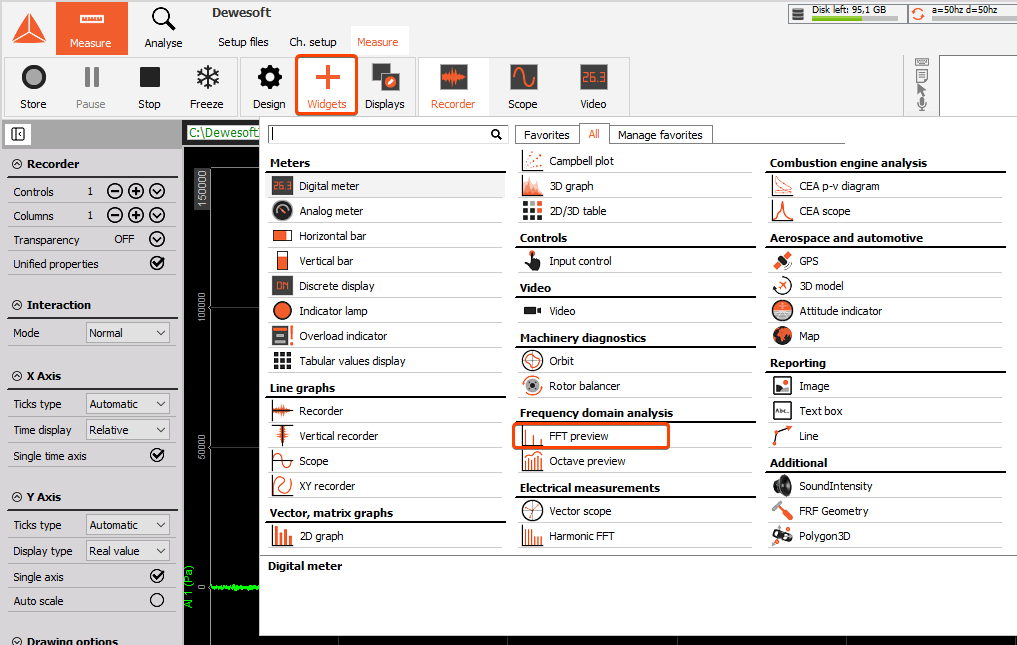Select the Input control widget

[636, 262]
